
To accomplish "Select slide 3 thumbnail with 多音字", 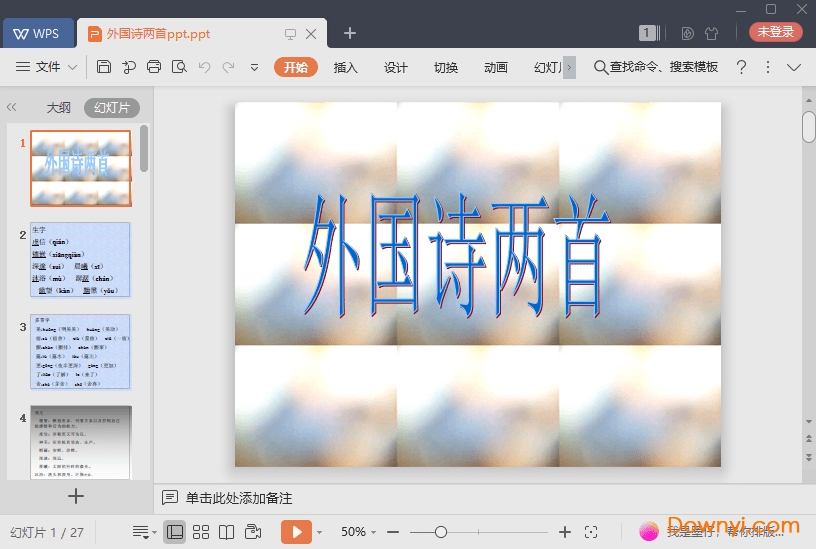I will click(81, 351).
